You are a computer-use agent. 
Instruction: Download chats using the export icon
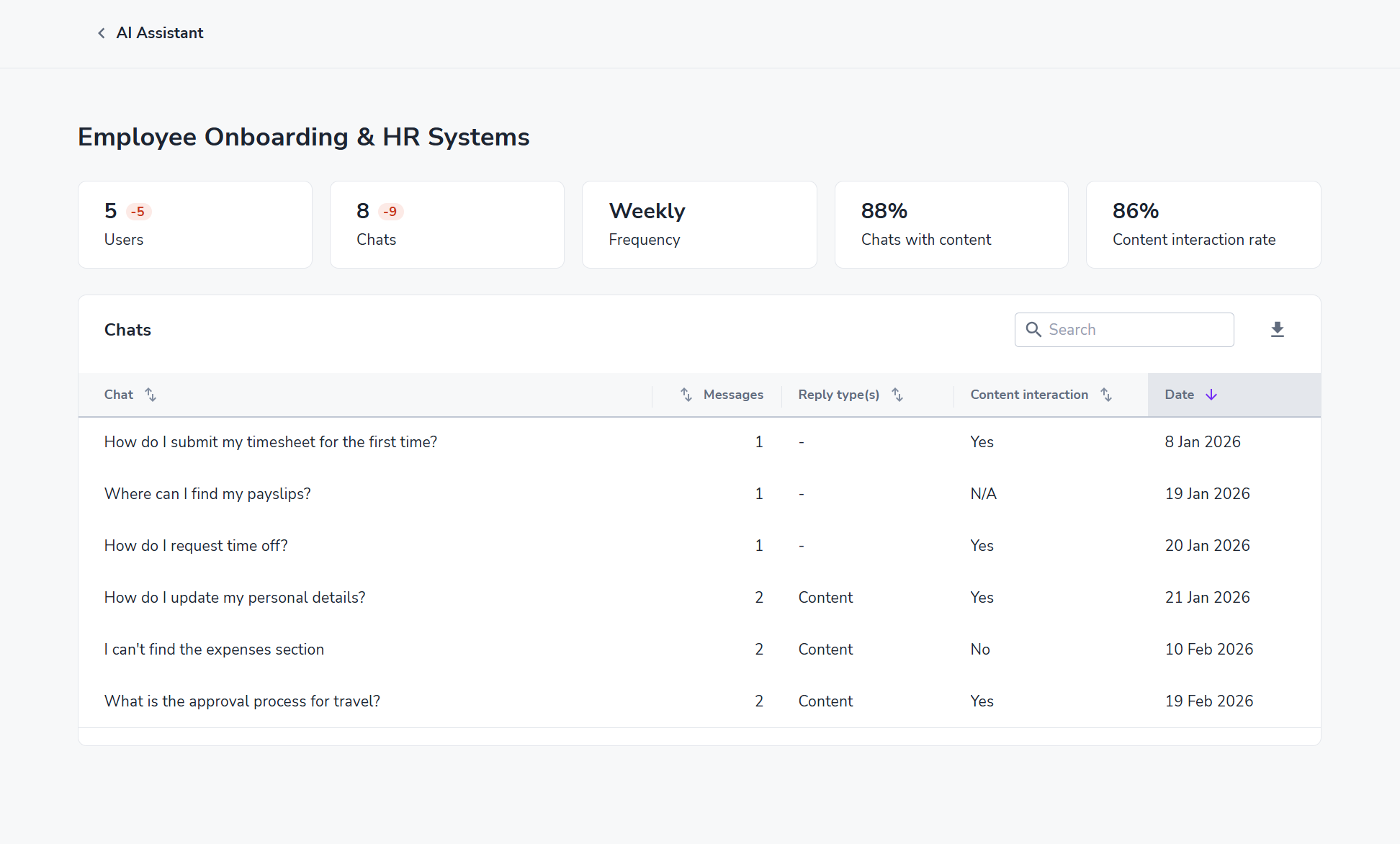1277,330
